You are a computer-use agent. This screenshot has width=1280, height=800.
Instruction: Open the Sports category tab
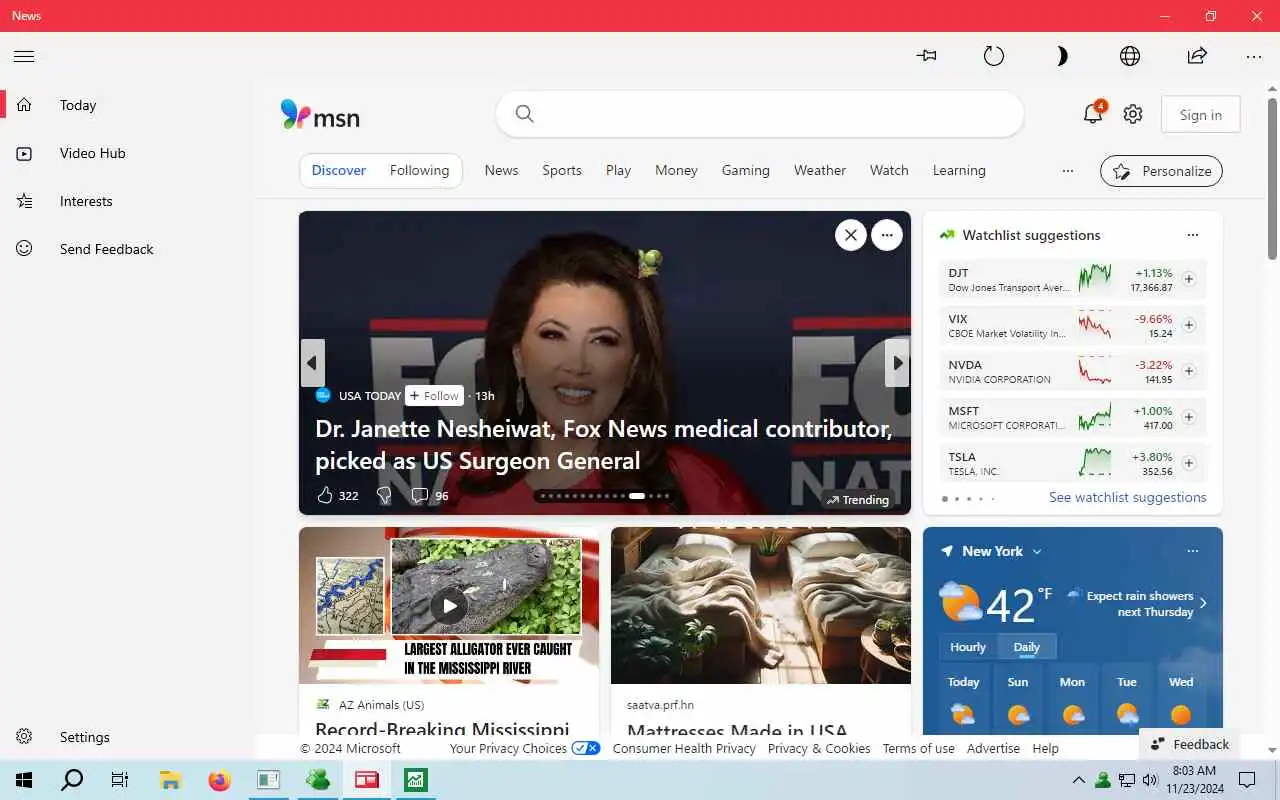[x=562, y=170]
